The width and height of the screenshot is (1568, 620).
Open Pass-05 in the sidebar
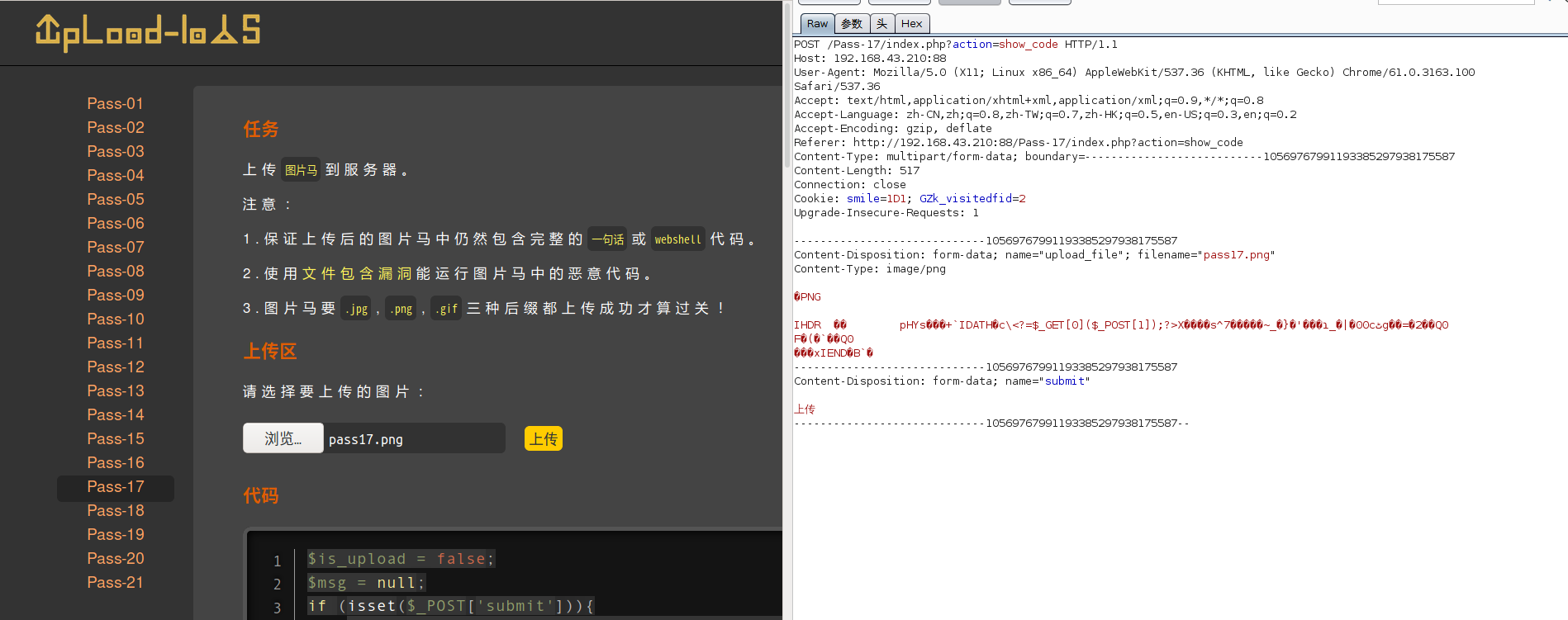coord(116,199)
